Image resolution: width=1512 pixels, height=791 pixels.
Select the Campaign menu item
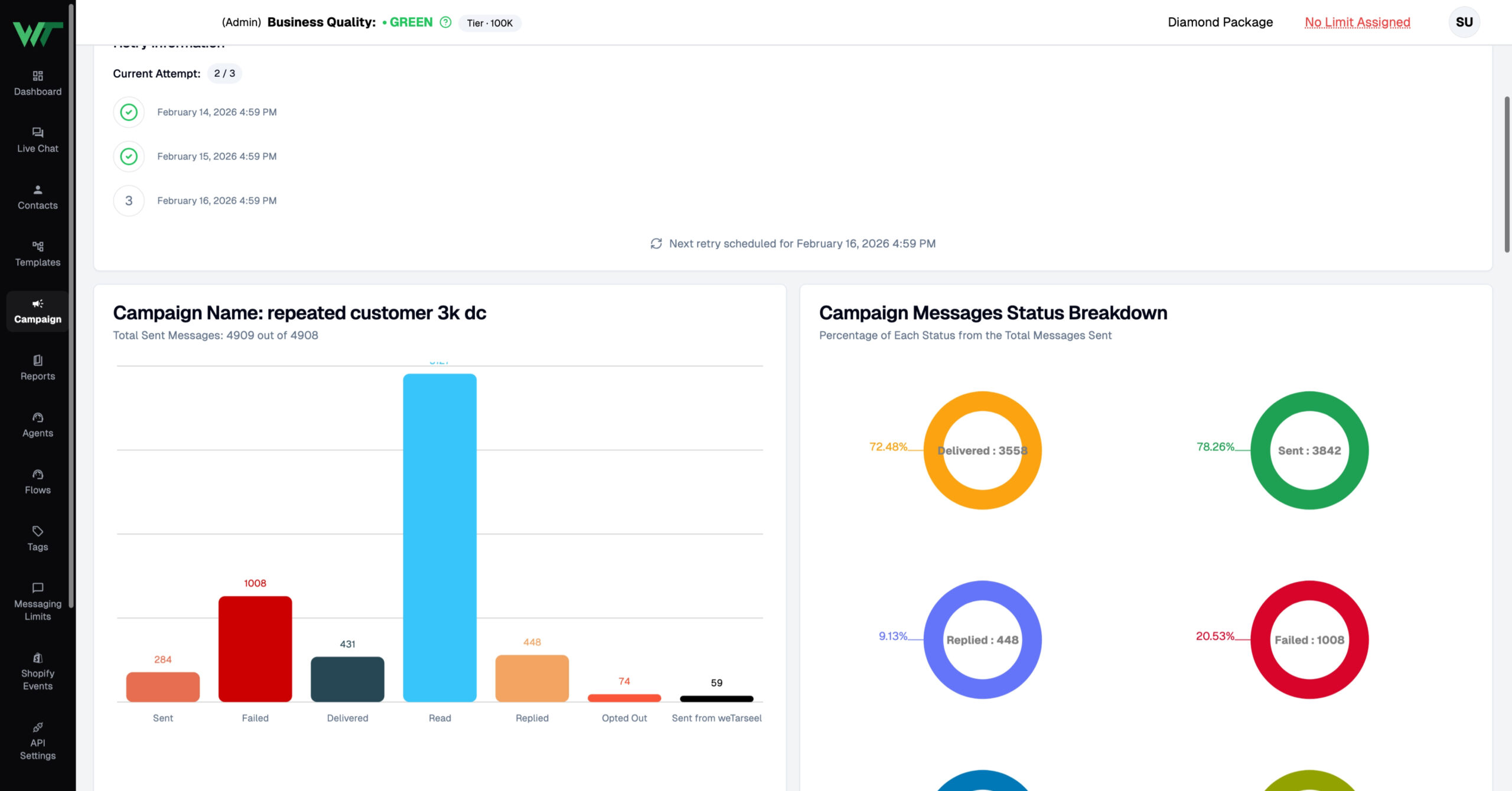(x=38, y=311)
